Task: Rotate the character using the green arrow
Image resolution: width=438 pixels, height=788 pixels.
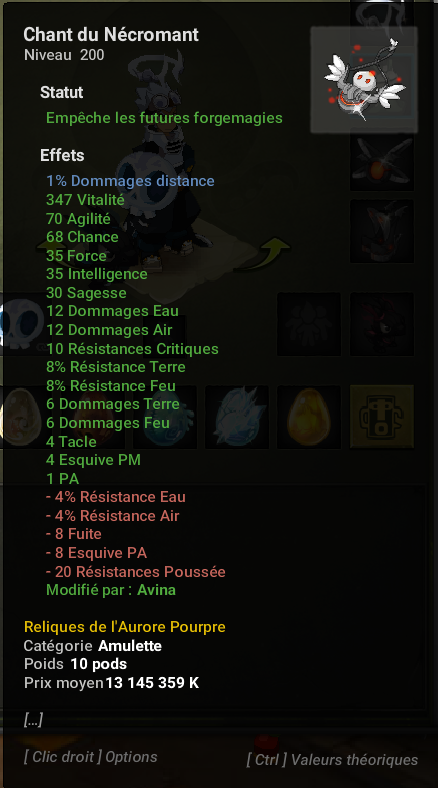Action: (x=264, y=252)
